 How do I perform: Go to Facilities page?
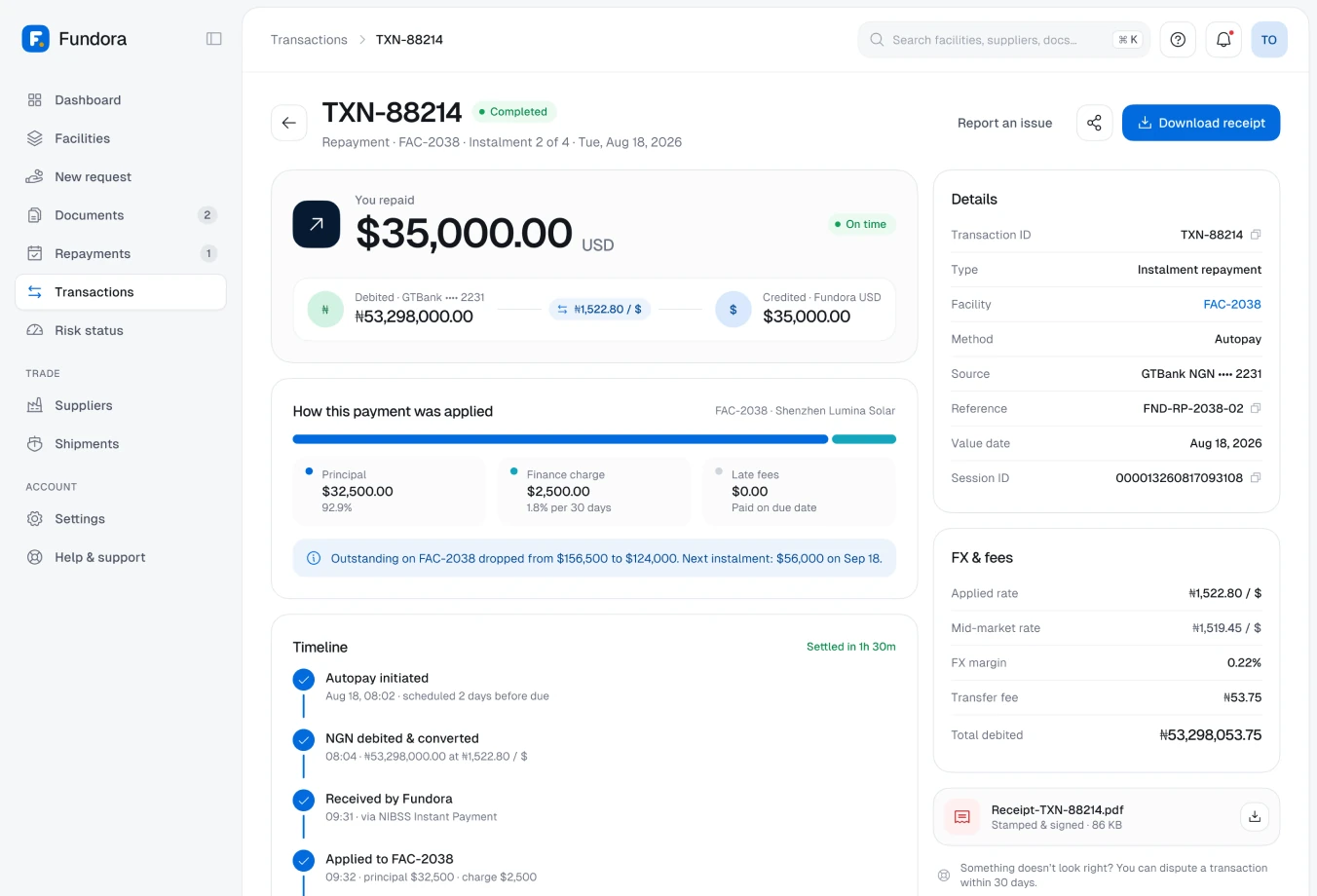click(121, 138)
